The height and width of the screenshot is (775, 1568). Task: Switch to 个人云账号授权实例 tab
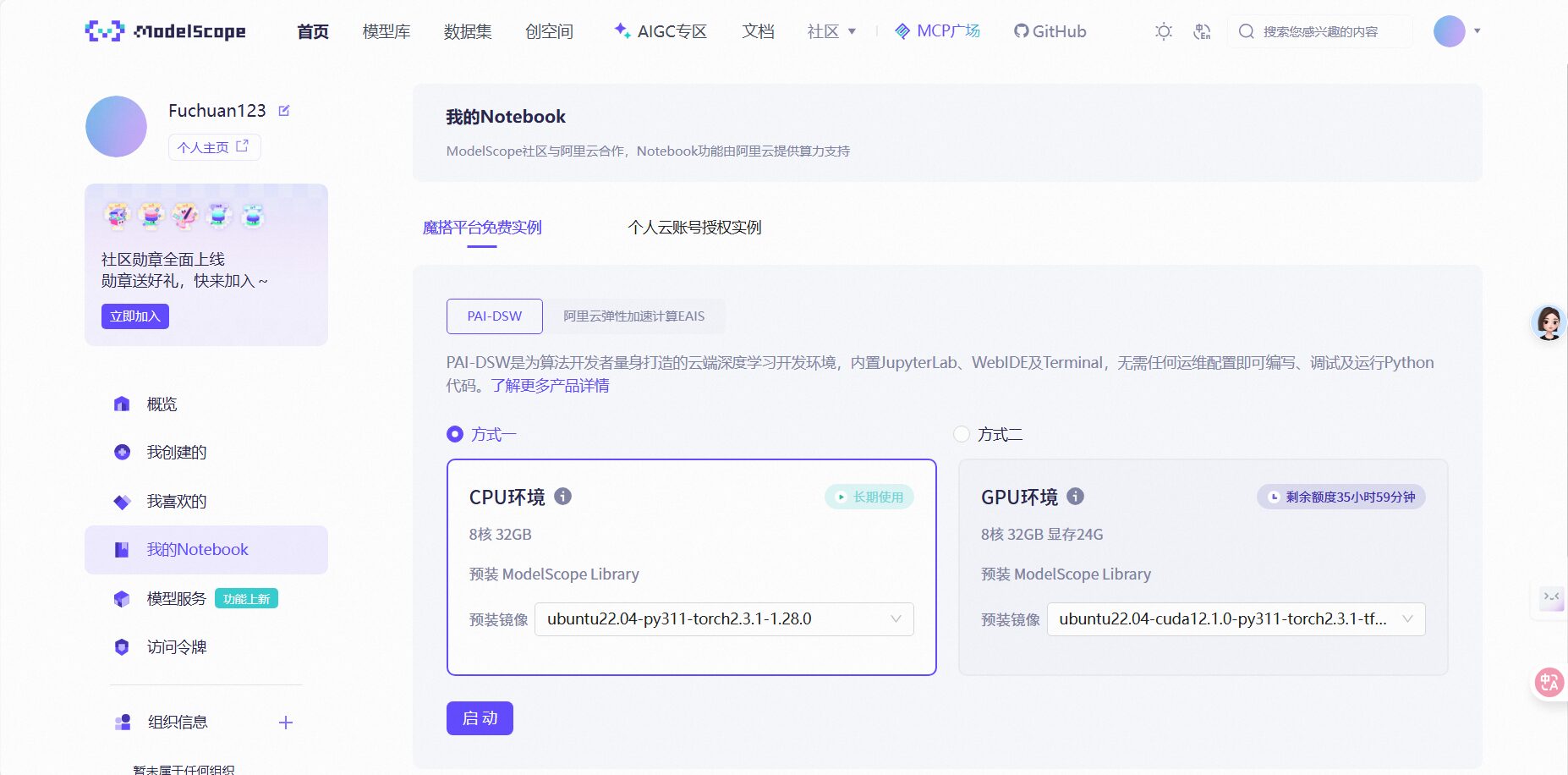tap(694, 228)
